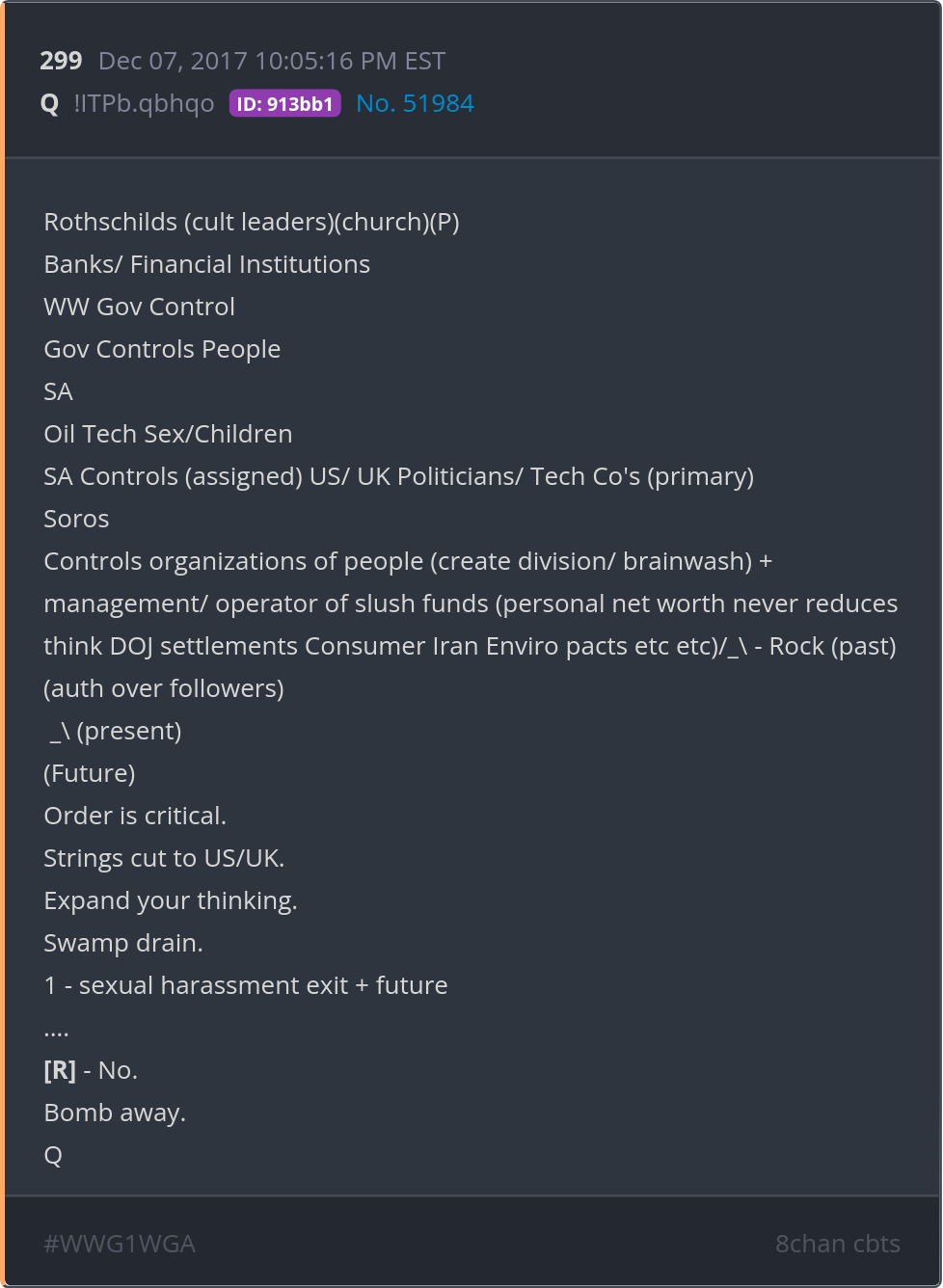Click the bold [R] marker text
This screenshot has height=1288, width=943.
(60, 1071)
